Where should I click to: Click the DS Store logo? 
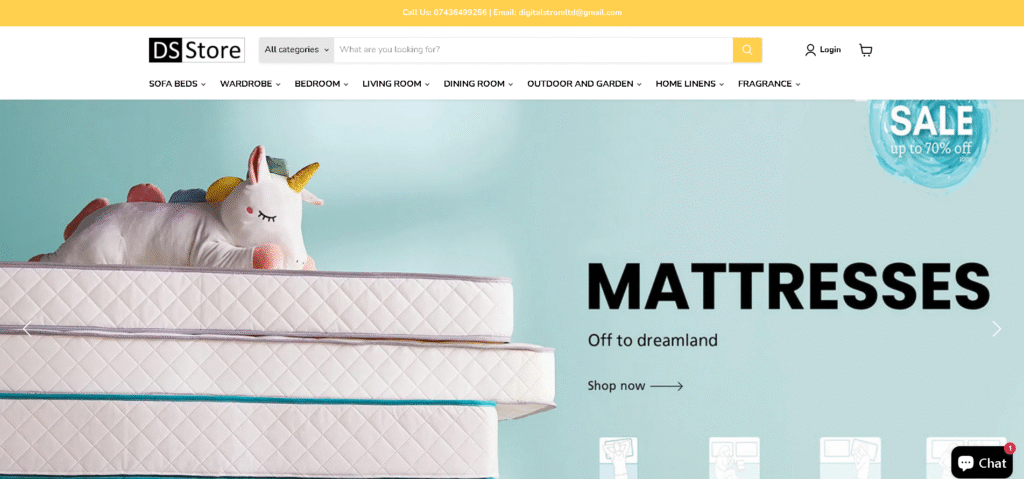pyautogui.click(x=197, y=50)
